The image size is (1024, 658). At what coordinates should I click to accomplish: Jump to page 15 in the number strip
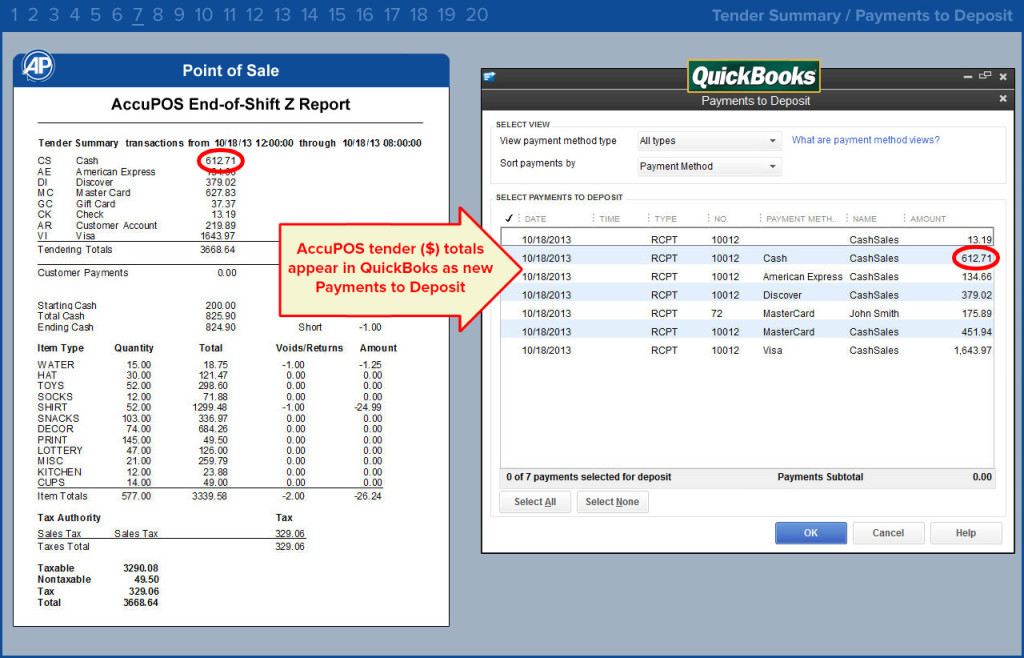(x=337, y=14)
